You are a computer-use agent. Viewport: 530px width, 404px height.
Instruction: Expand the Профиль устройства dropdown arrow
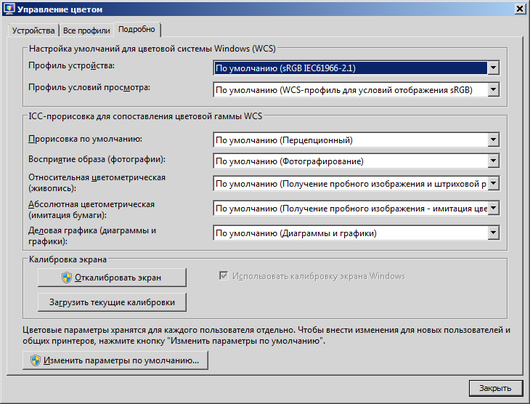pyautogui.click(x=493, y=68)
